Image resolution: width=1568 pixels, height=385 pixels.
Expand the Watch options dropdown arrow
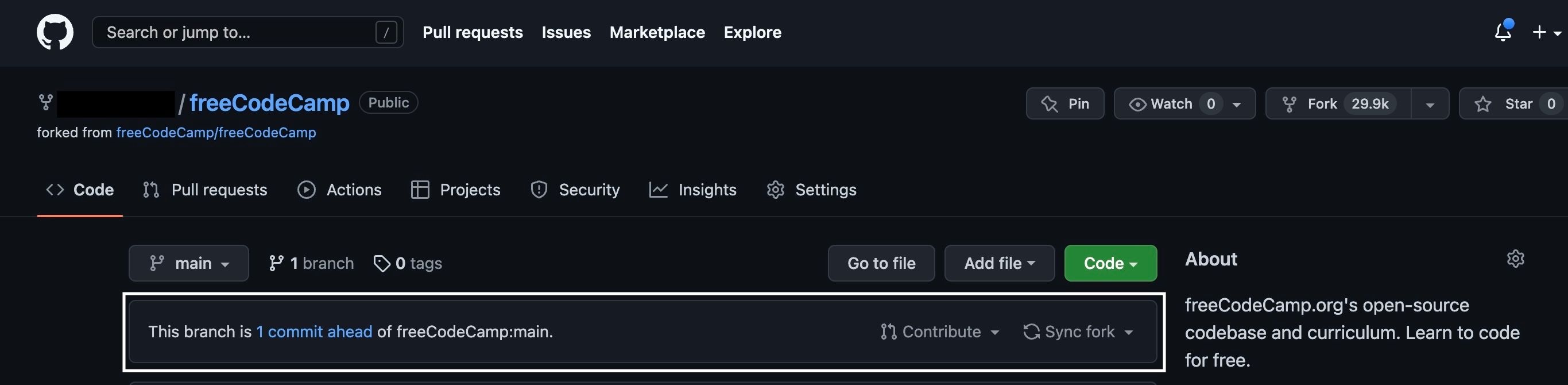tap(1237, 104)
